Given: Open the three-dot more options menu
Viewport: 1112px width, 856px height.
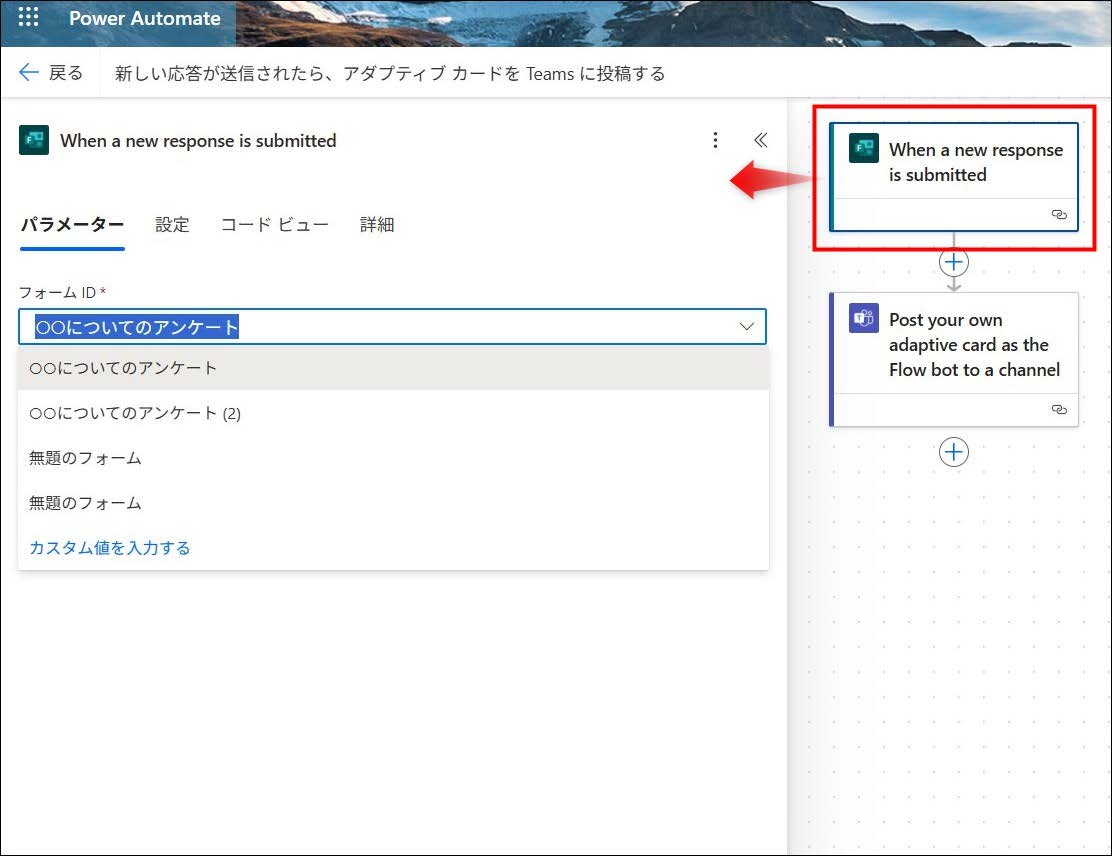Looking at the screenshot, I should click(715, 140).
